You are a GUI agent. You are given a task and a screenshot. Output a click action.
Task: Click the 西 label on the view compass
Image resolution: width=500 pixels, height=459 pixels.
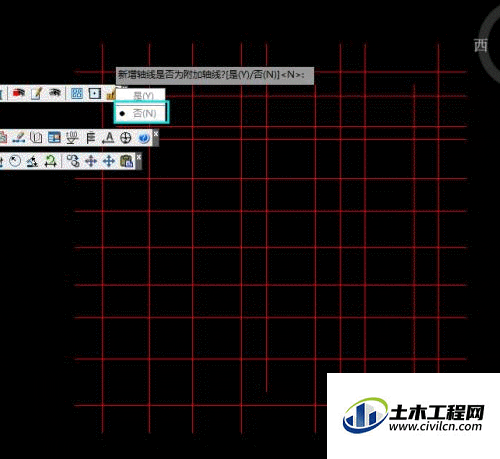(x=481, y=45)
